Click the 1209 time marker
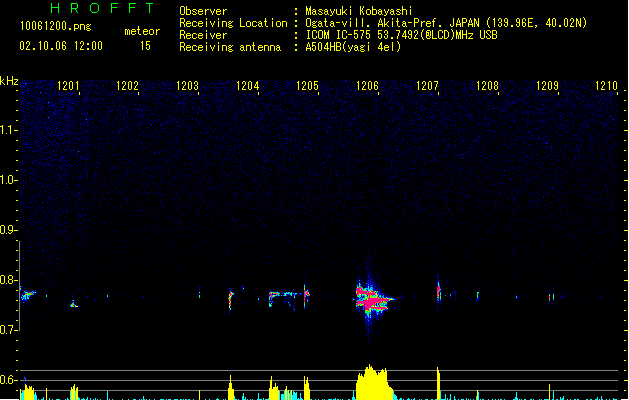This screenshot has height=400, width=629. (x=547, y=86)
